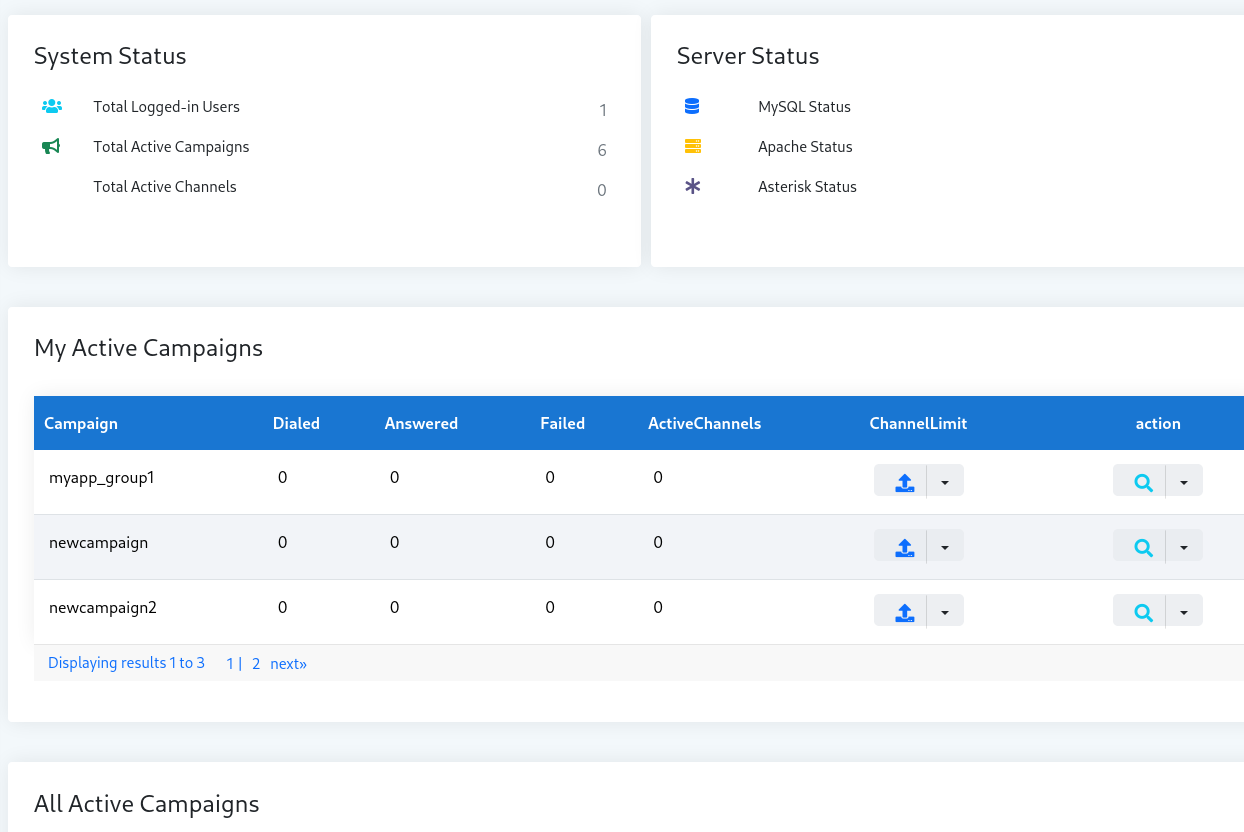The height and width of the screenshot is (832, 1244).
Task: Click the magnifier action icon for newcampaign
Action: [x=1143, y=546]
